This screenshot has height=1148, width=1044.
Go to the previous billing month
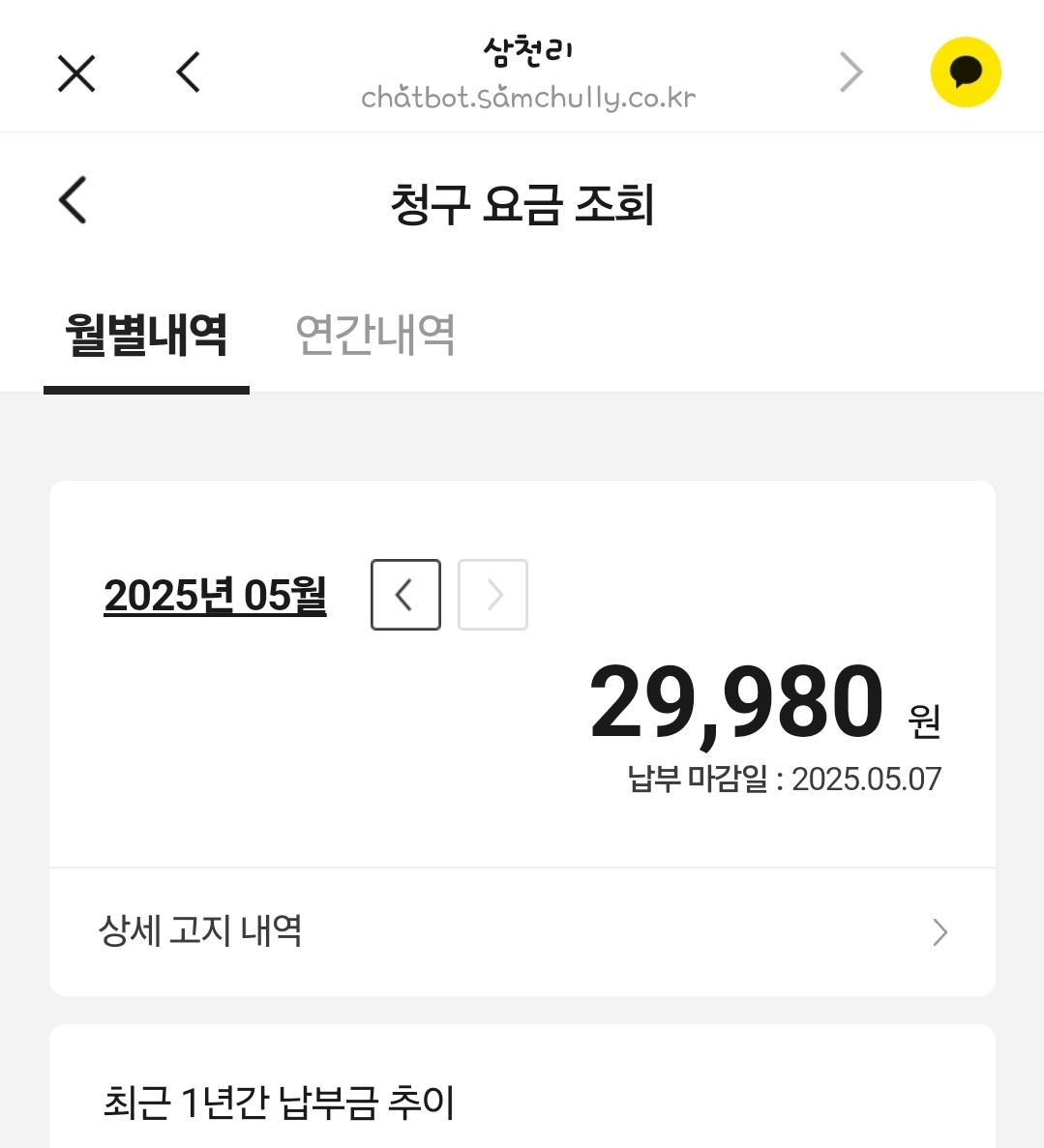pos(405,595)
